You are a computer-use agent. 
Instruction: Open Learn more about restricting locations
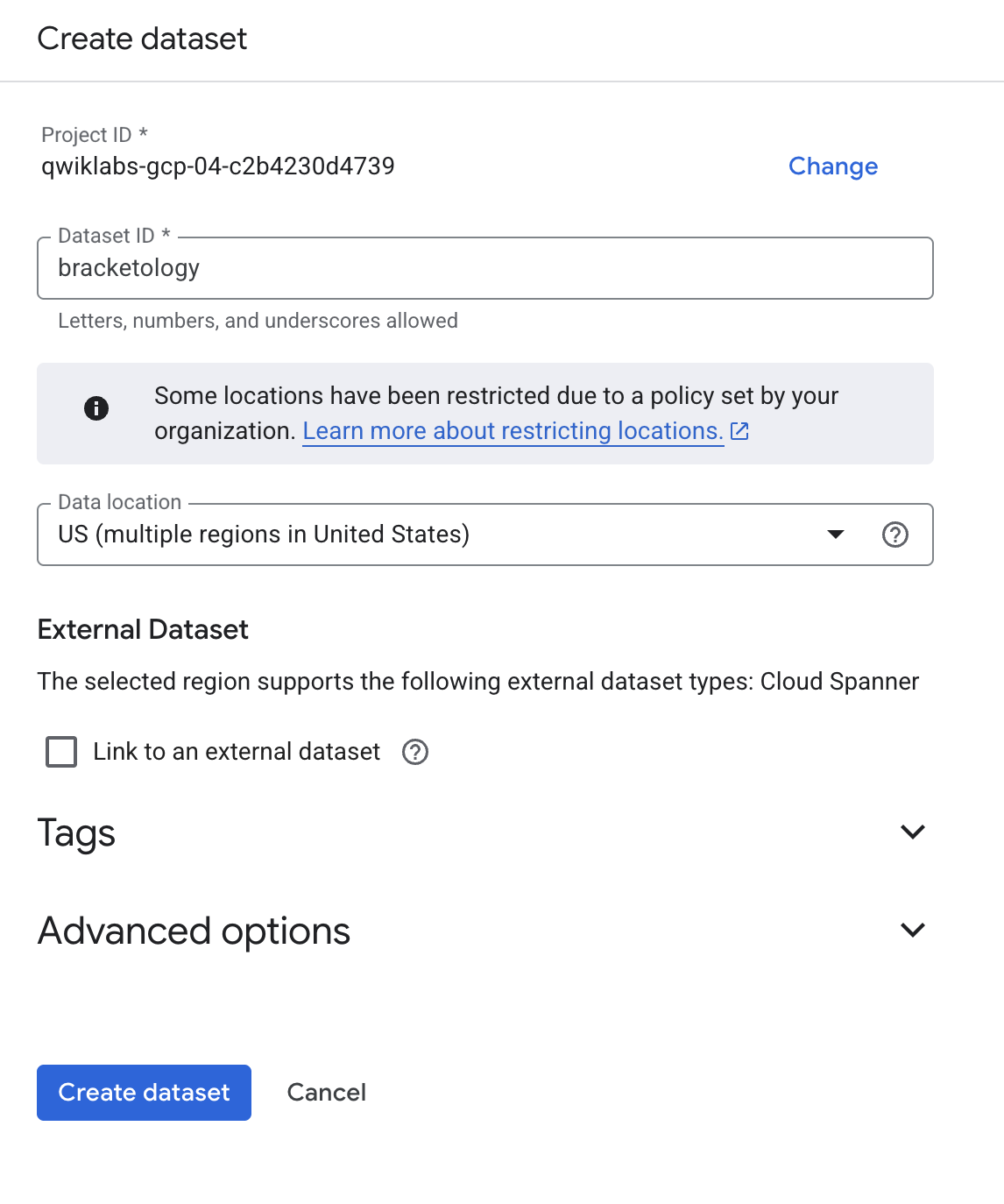(x=512, y=430)
